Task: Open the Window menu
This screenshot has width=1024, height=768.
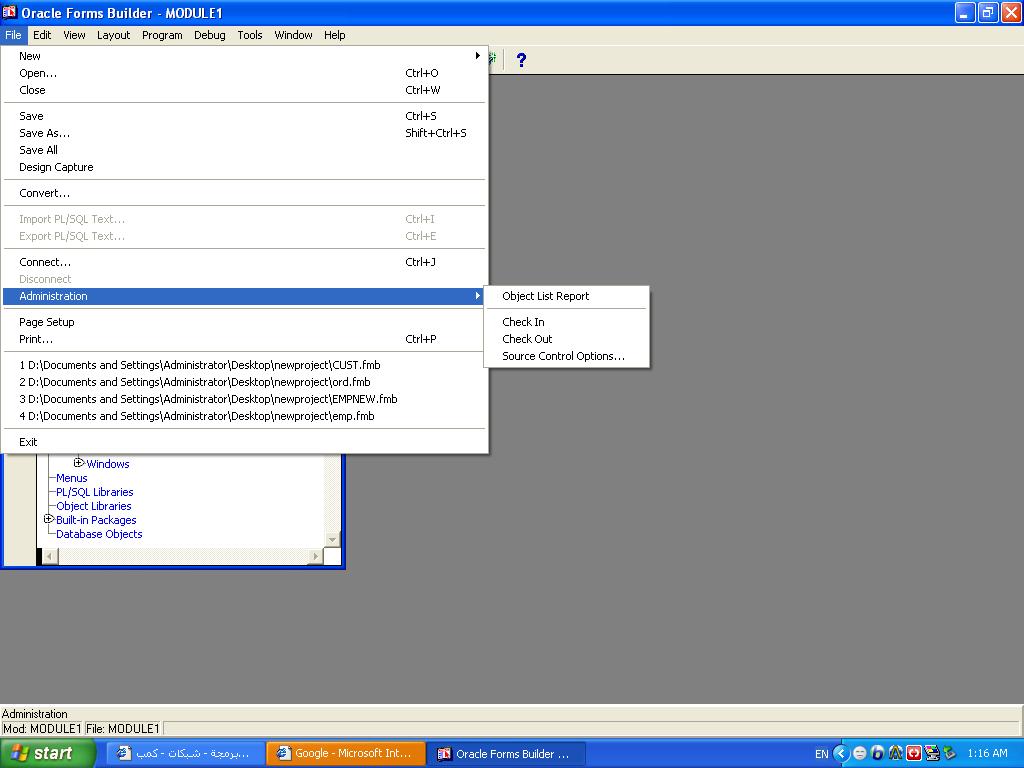Action: point(293,35)
